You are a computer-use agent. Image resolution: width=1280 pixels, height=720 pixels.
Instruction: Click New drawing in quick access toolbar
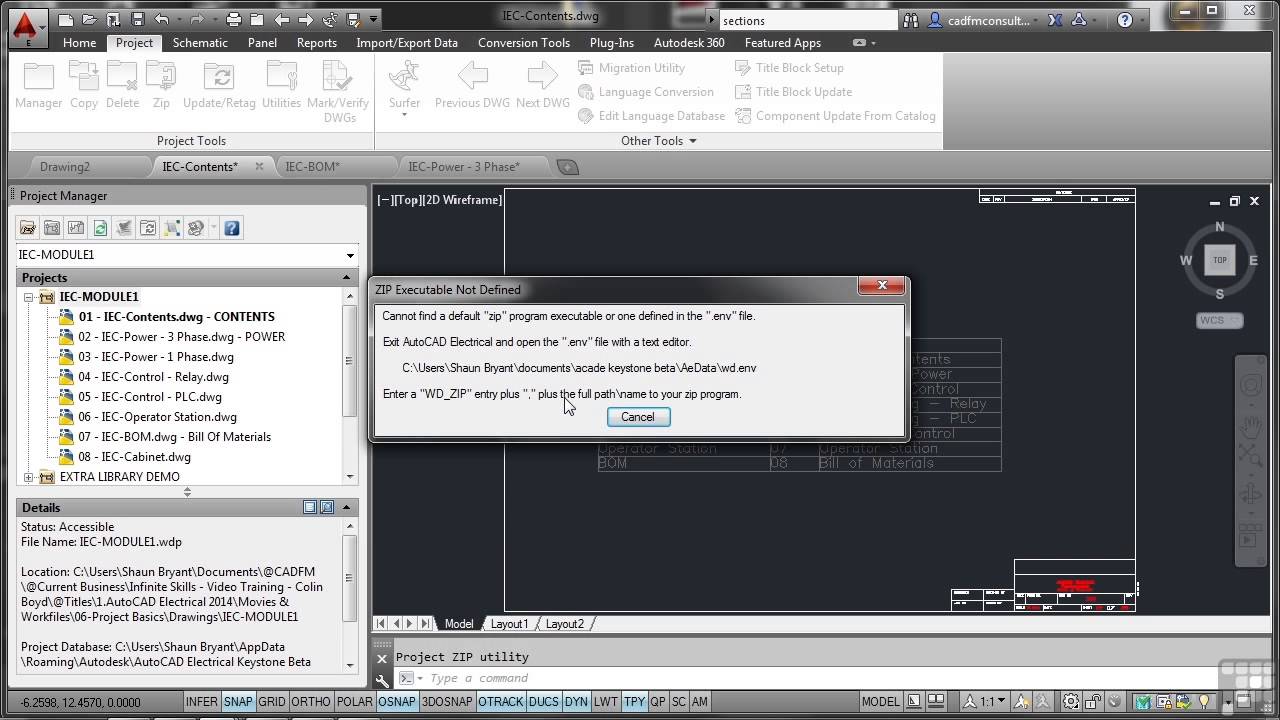[x=66, y=19]
